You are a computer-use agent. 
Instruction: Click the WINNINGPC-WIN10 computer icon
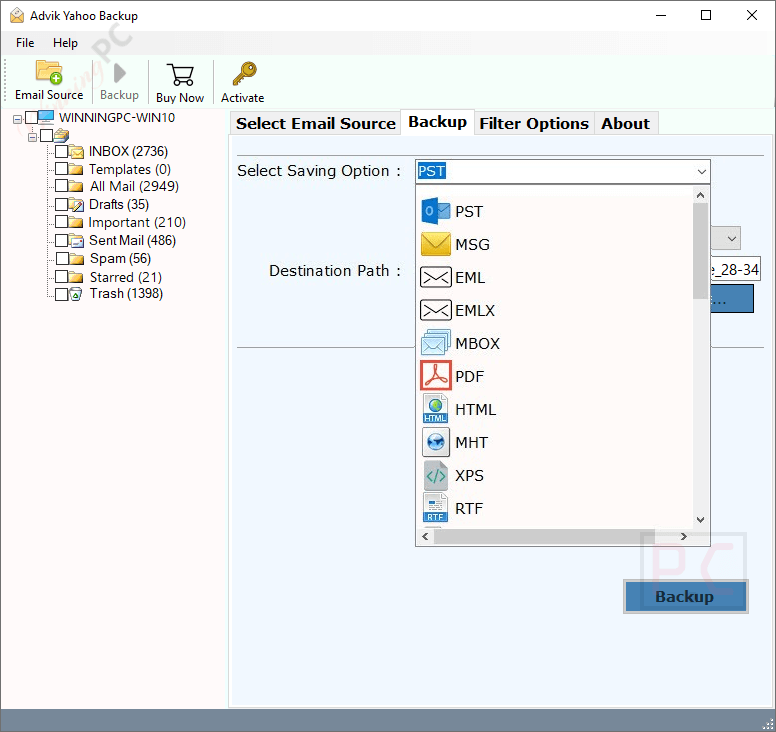[46, 117]
